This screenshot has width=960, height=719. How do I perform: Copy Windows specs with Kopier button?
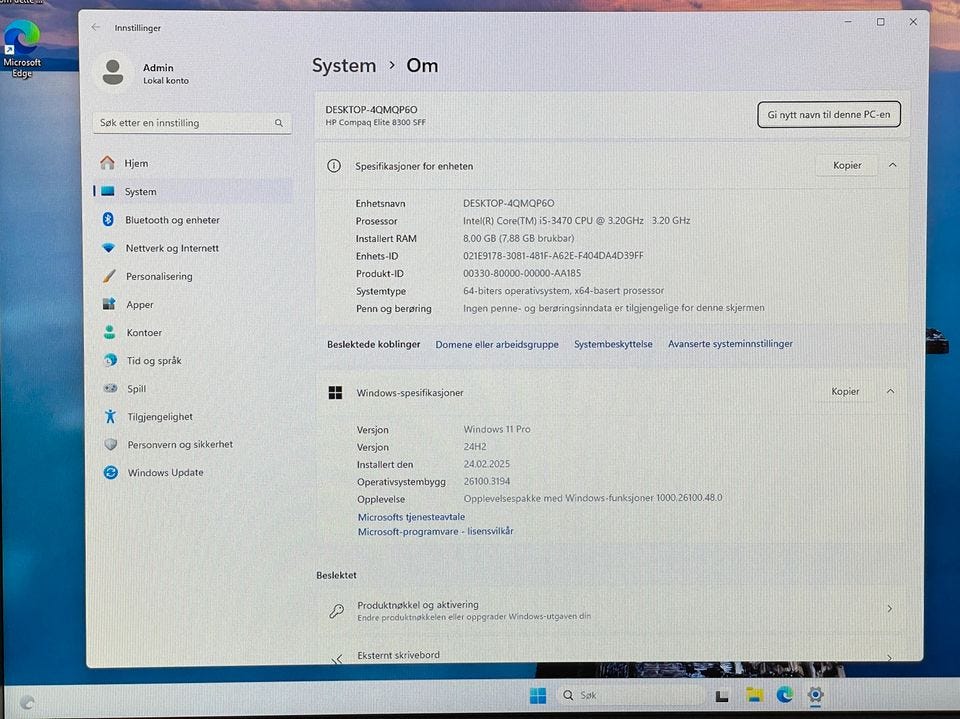pyautogui.click(x=845, y=391)
